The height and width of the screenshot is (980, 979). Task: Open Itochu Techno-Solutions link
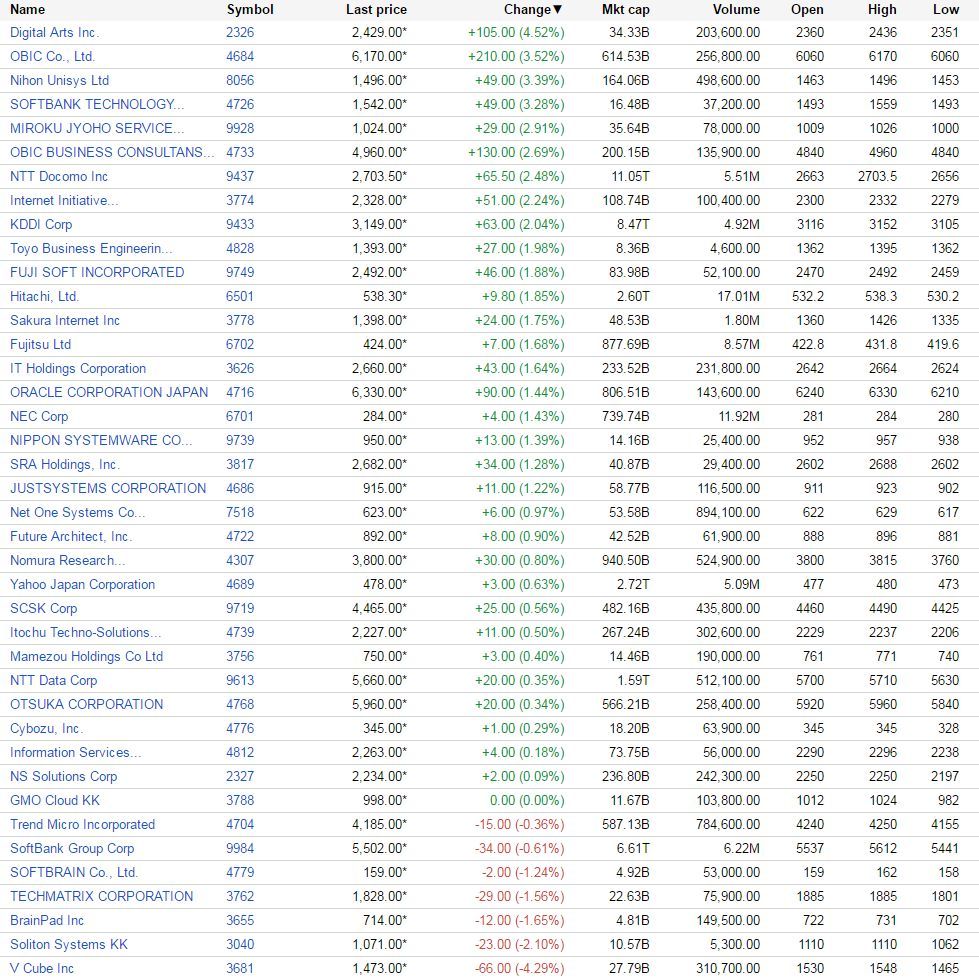click(x=86, y=632)
